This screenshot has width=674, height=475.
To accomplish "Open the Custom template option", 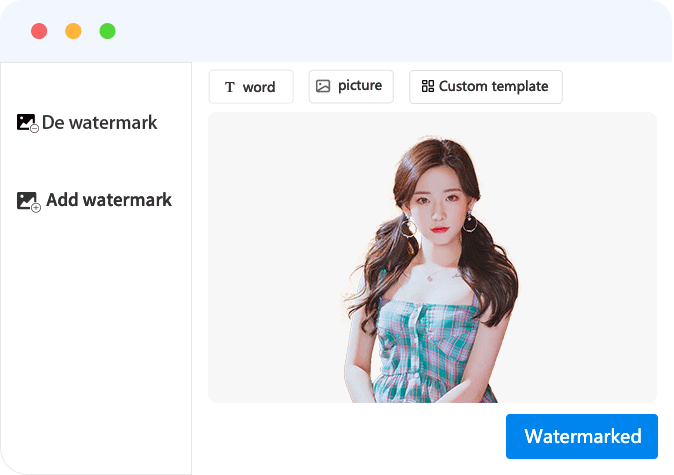I will [486, 87].
